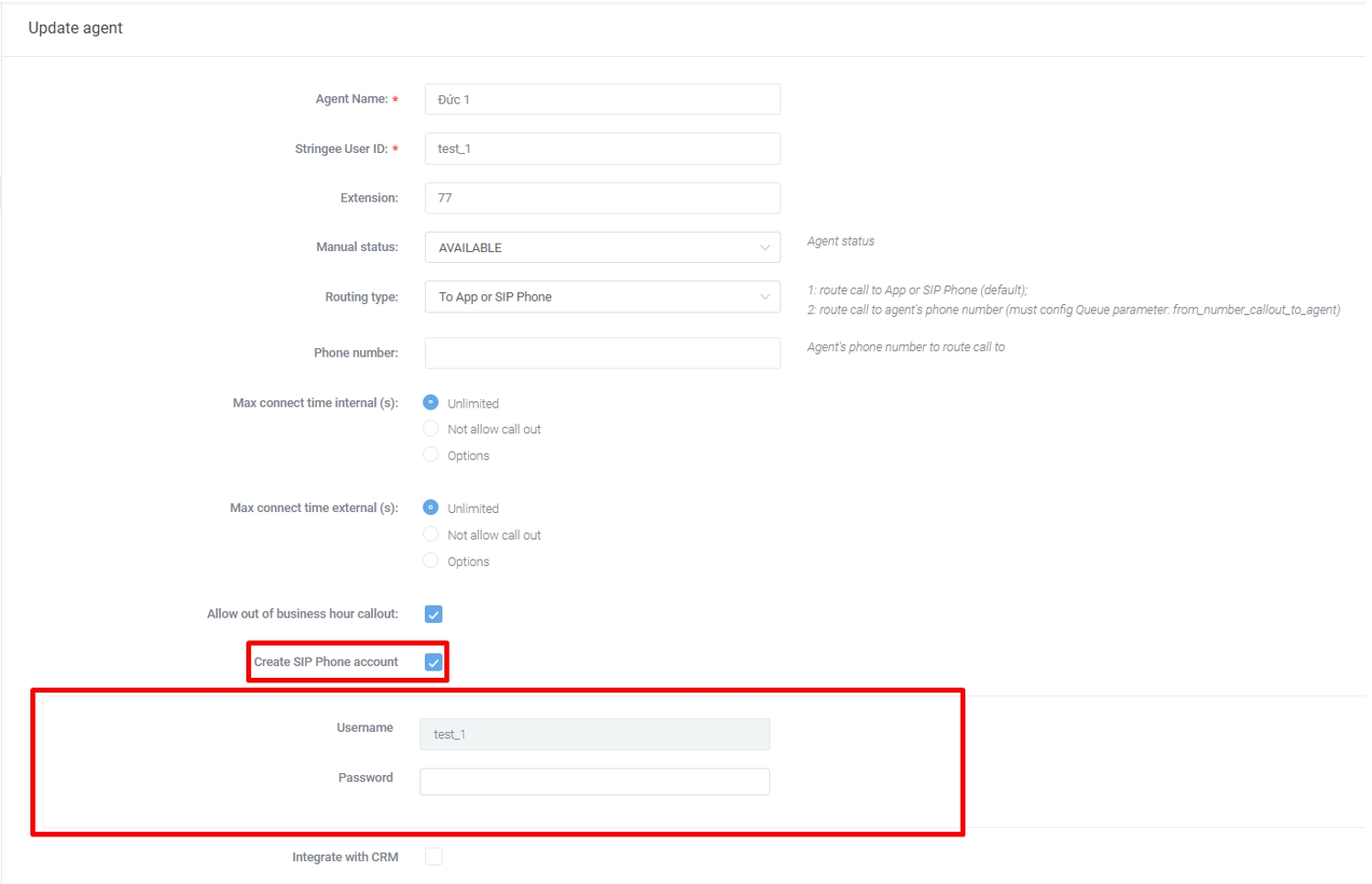1372x884 pixels.
Task: Click the chevron arrow in Routing type
Action: pos(765,297)
